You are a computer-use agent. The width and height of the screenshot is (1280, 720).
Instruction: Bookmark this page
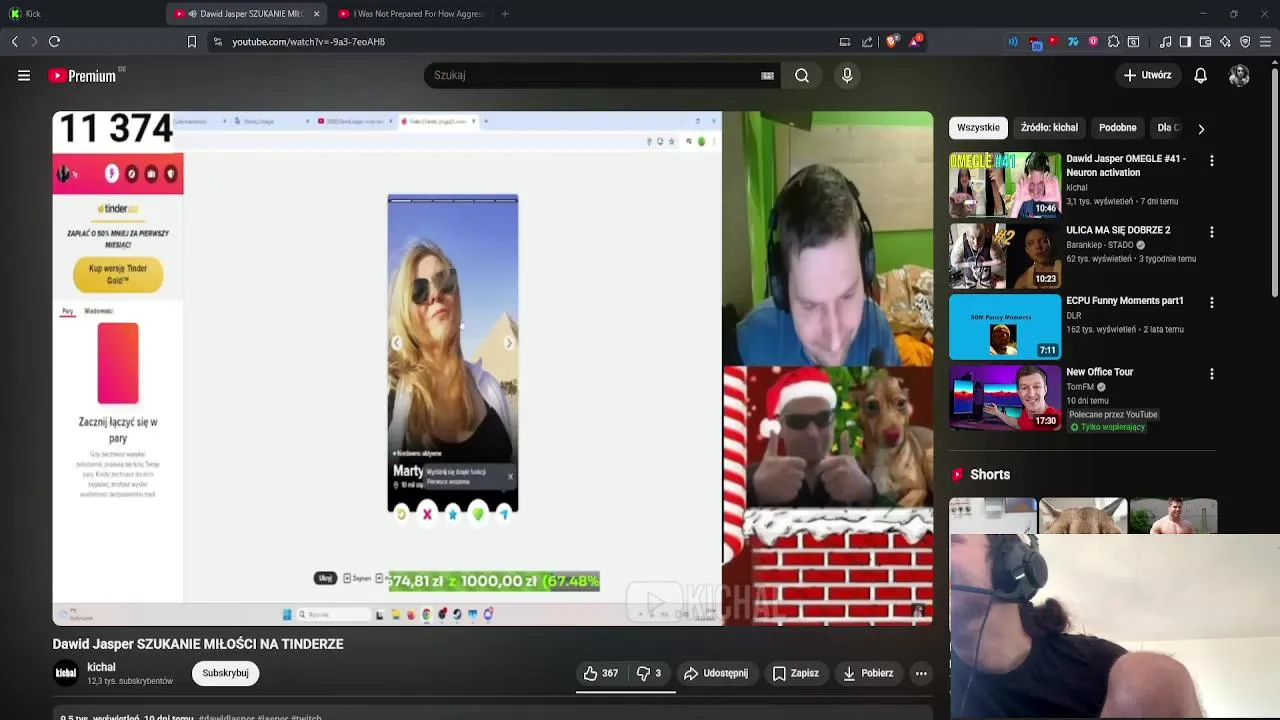[192, 42]
